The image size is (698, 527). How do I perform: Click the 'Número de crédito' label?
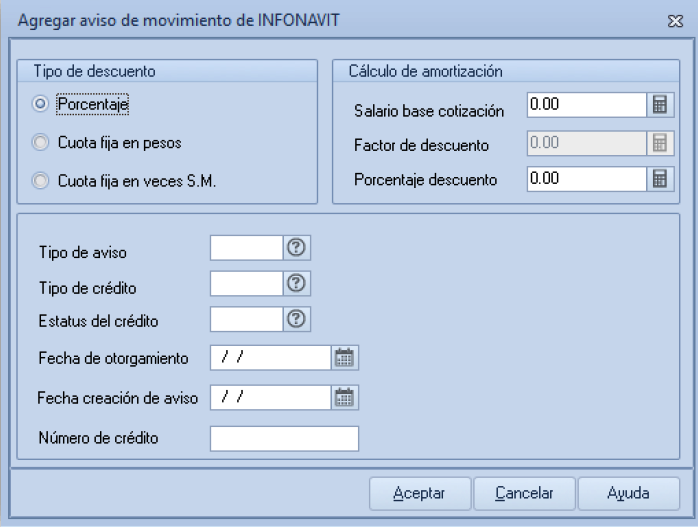point(98,438)
